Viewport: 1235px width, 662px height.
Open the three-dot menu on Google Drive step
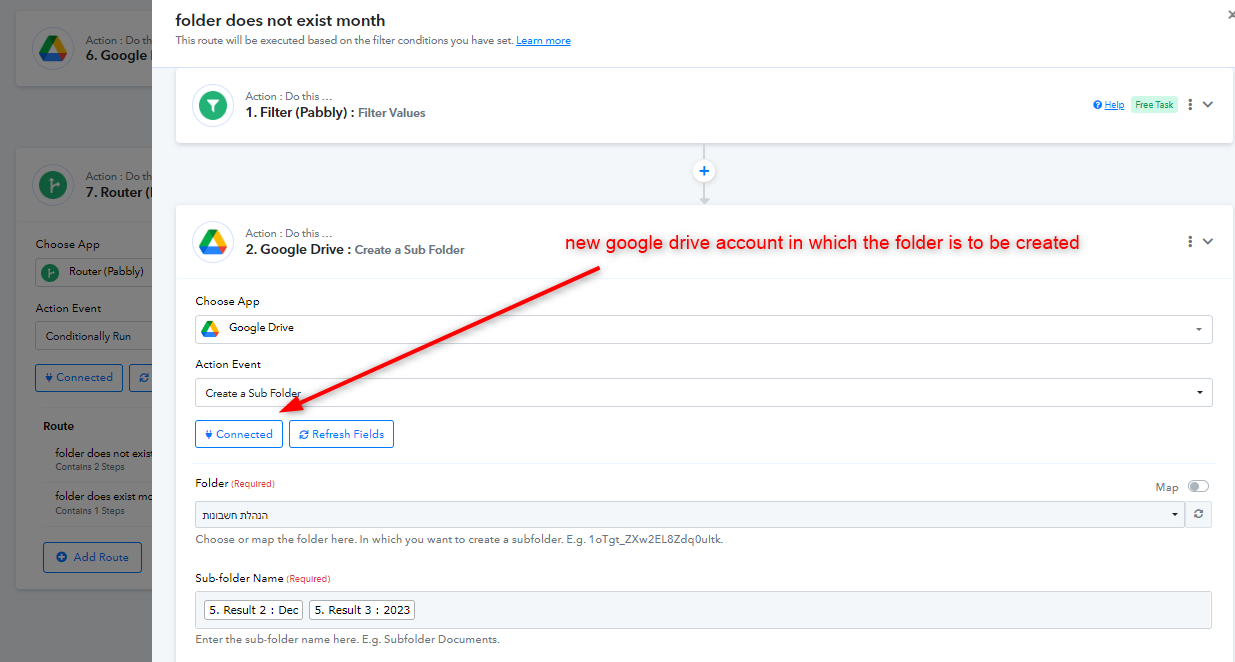click(x=1190, y=241)
